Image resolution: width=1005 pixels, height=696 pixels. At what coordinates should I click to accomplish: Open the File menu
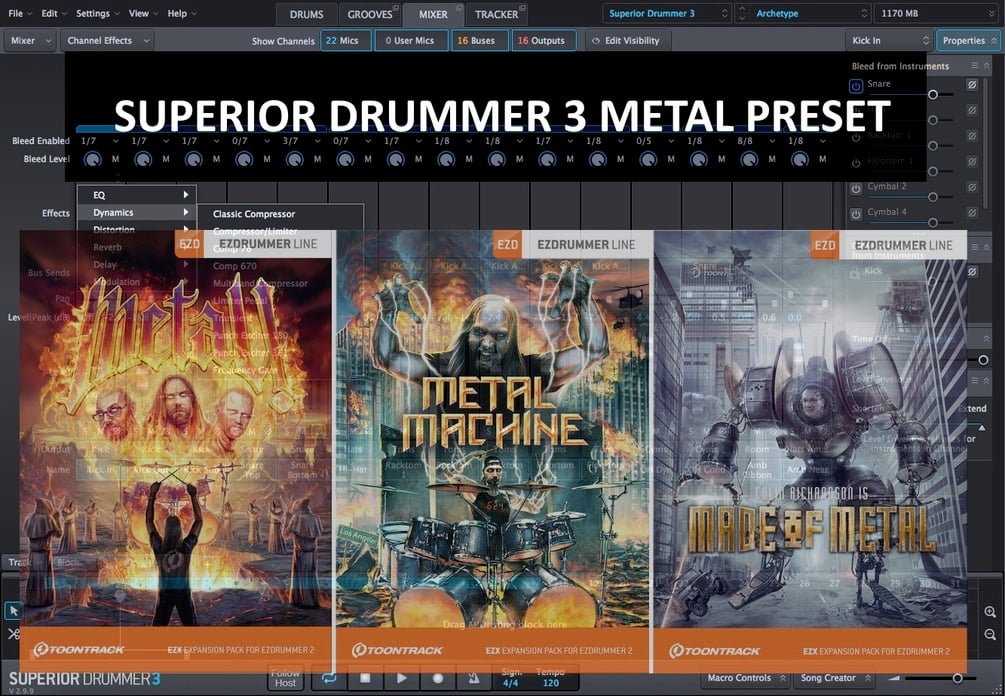(x=21, y=13)
